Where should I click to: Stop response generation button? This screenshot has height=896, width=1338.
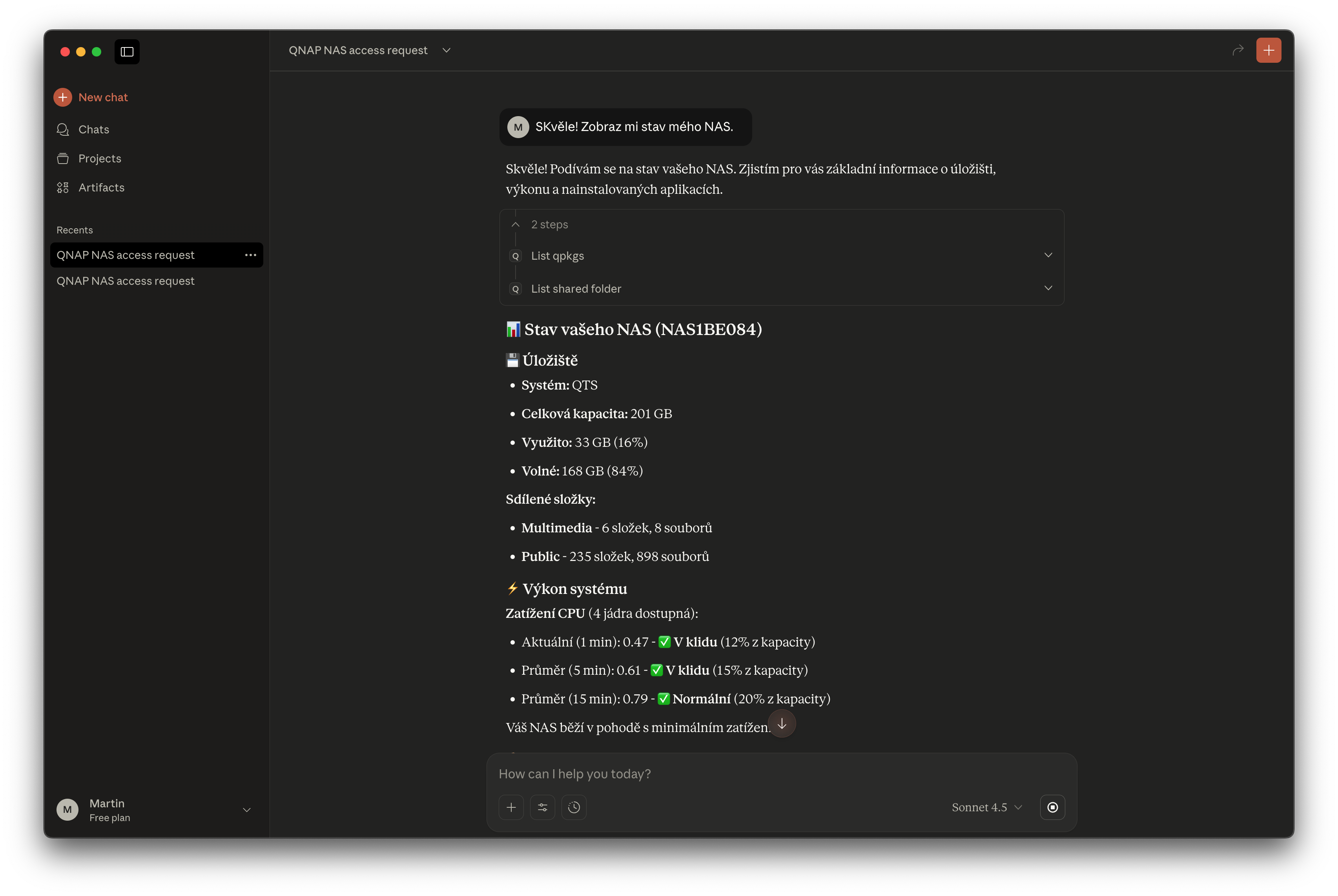click(x=1052, y=807)
